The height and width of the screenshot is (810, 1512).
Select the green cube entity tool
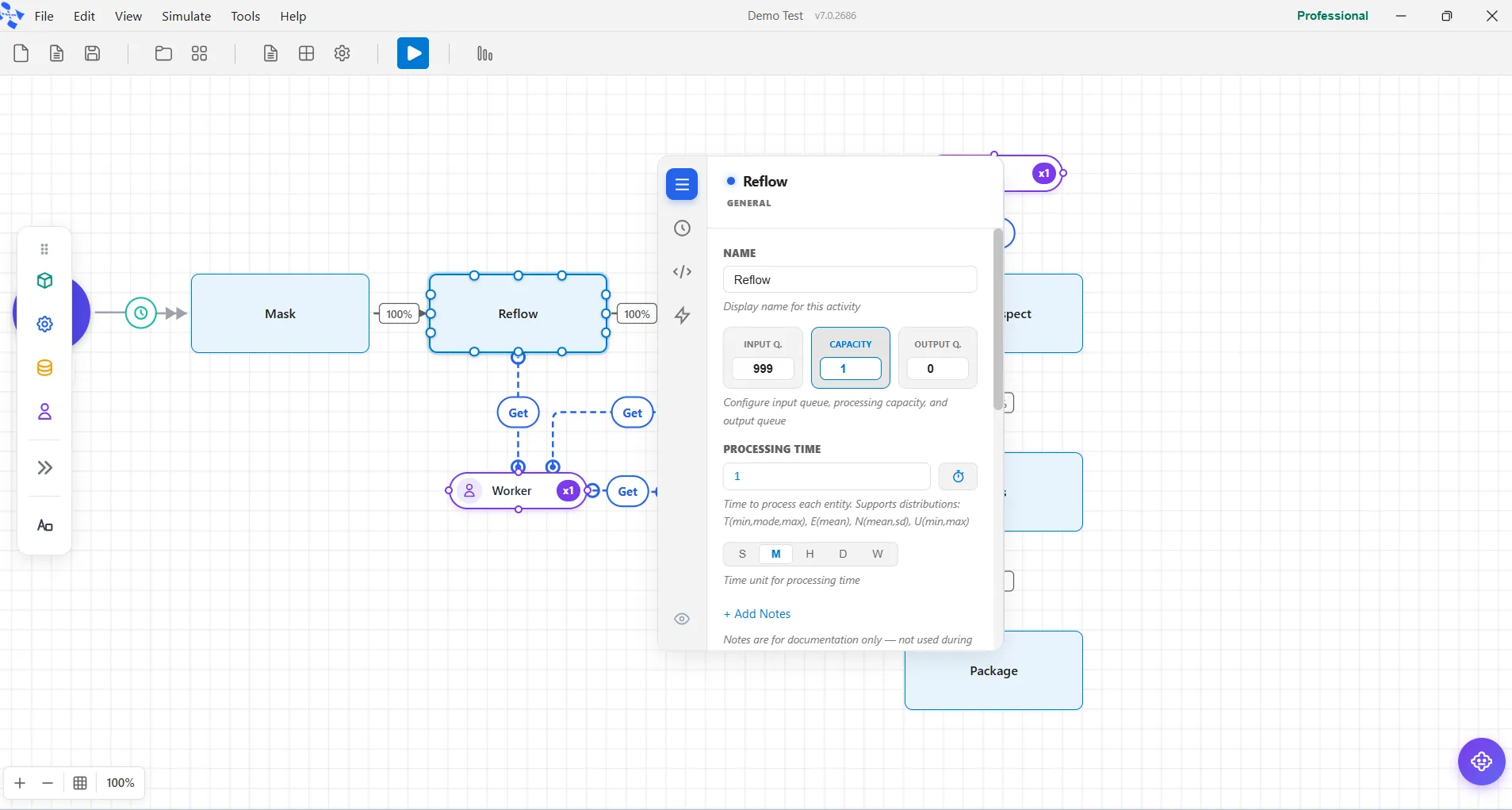[45, 281]
